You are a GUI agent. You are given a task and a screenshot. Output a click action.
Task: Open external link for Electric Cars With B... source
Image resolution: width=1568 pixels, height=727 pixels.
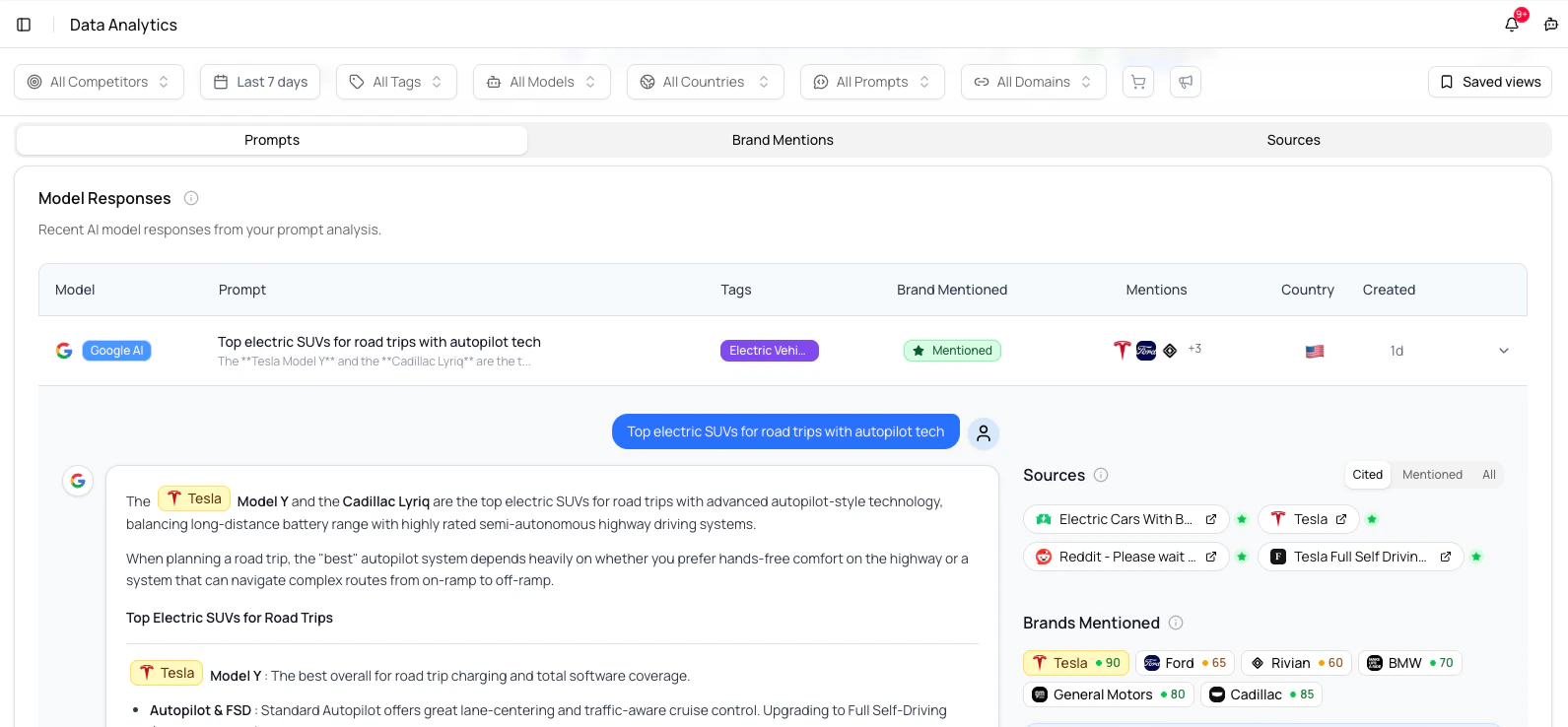point(1211,519)
